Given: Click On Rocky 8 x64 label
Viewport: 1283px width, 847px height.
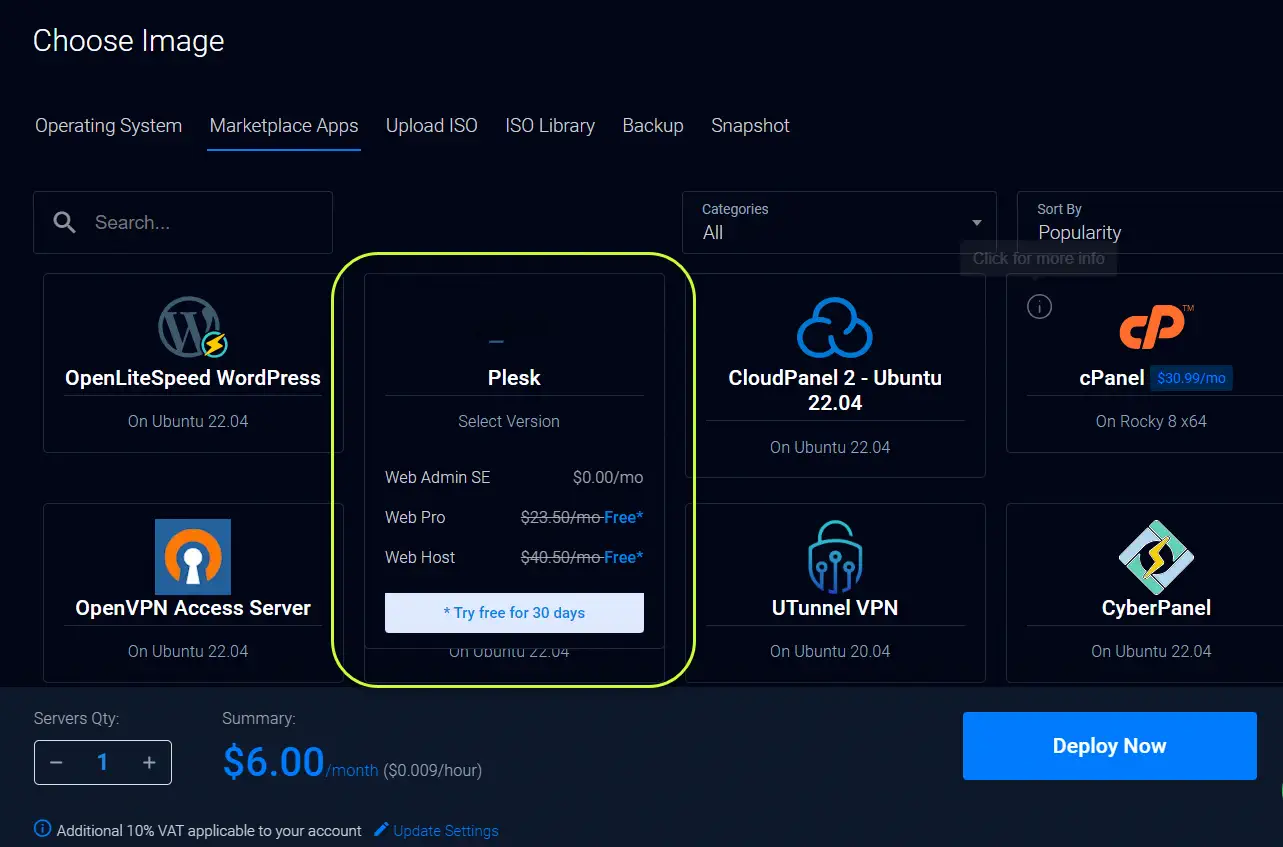Looking at the screenshot, I should (1151, 422).
